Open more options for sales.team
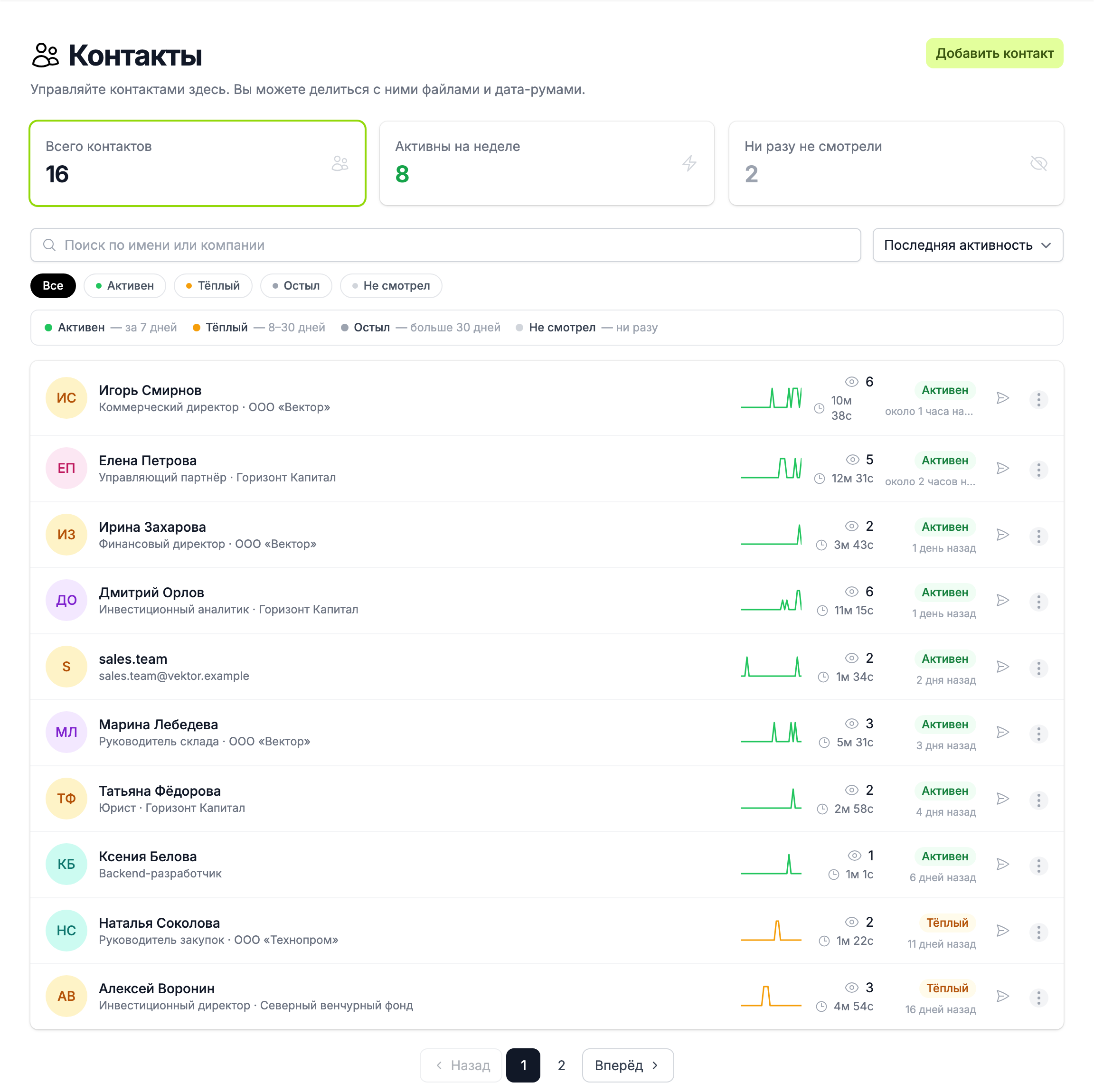This screenshot has height=1092, width=1094. pyautogui.click(x=1038, y=668)
